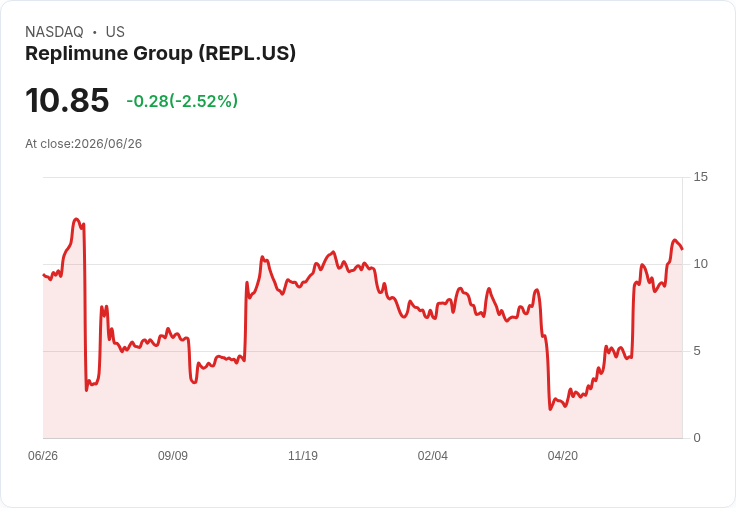
Task: Click the line's rightmost end point
Action: 682,249
